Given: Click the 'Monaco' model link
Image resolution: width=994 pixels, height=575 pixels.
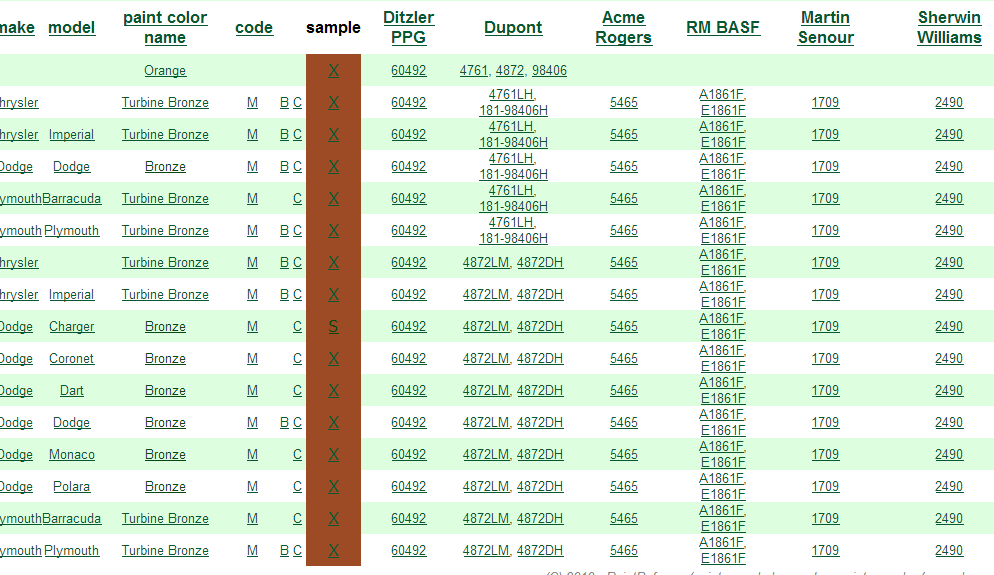Looking at the screenshot, I should (x=72, y=455).
